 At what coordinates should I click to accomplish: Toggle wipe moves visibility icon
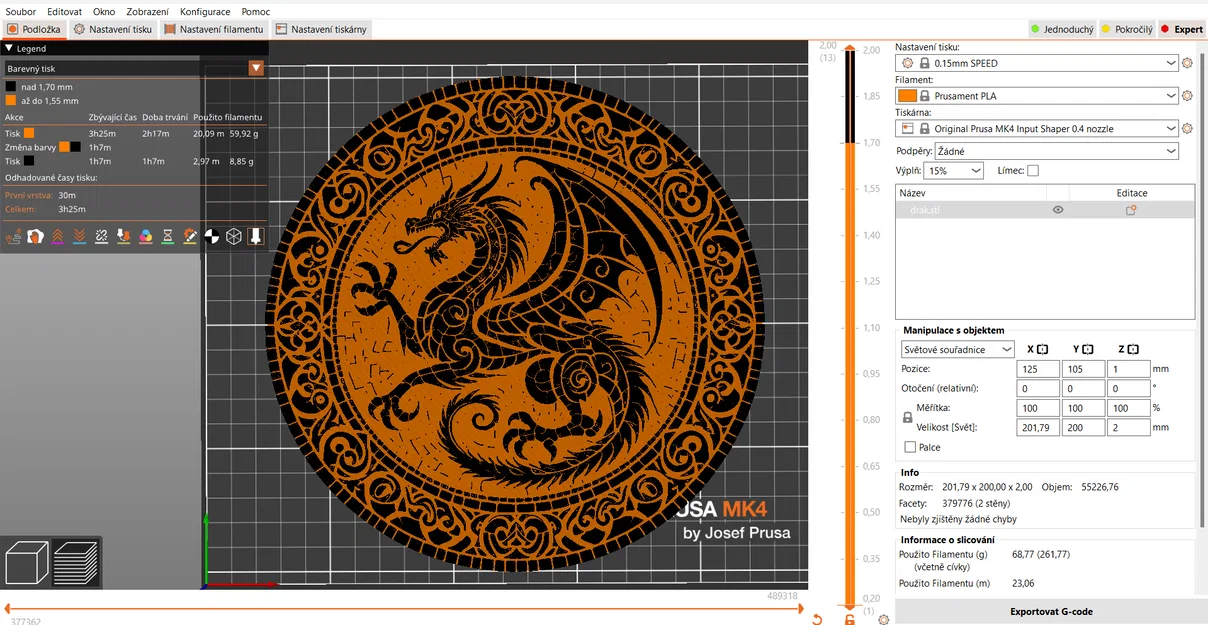tap(35, 236)
